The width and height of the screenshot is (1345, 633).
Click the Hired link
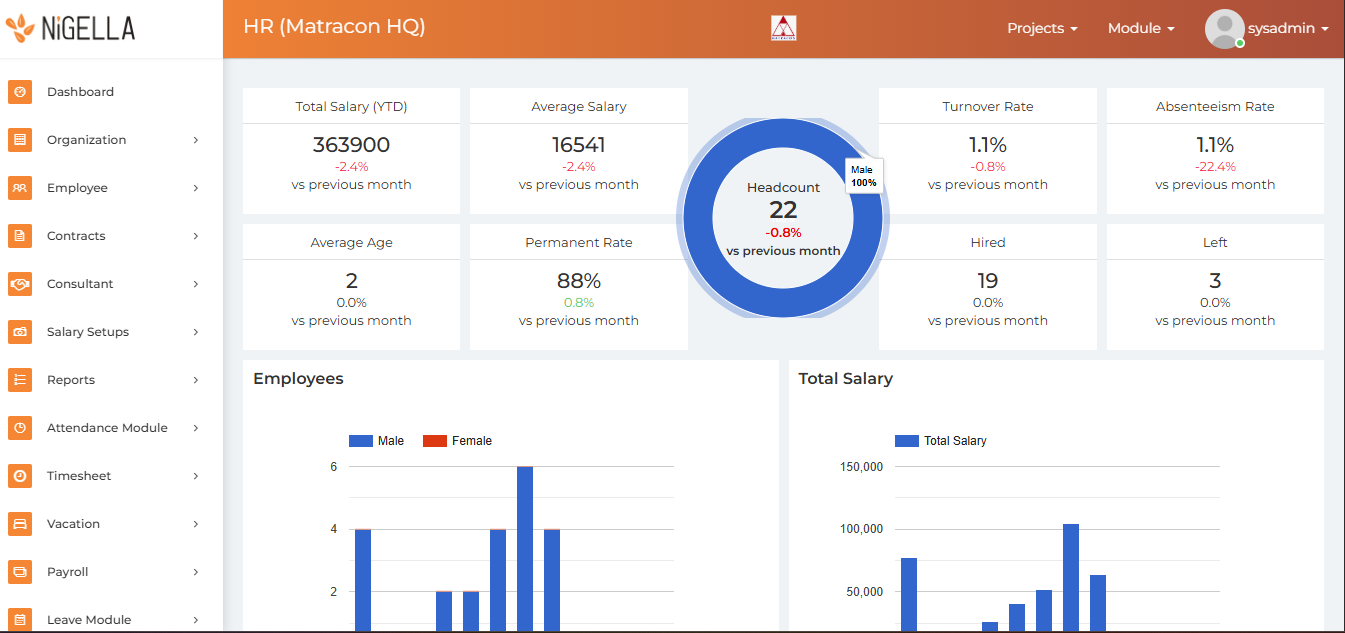[987, 242]
